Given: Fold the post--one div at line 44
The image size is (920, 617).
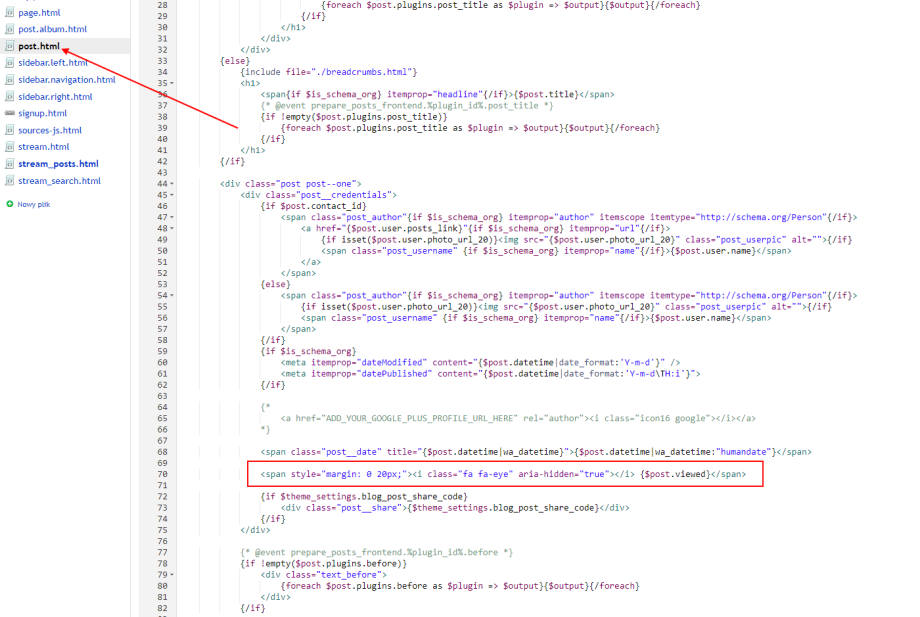Looking at the screenshot, I should tap(172, 184).
